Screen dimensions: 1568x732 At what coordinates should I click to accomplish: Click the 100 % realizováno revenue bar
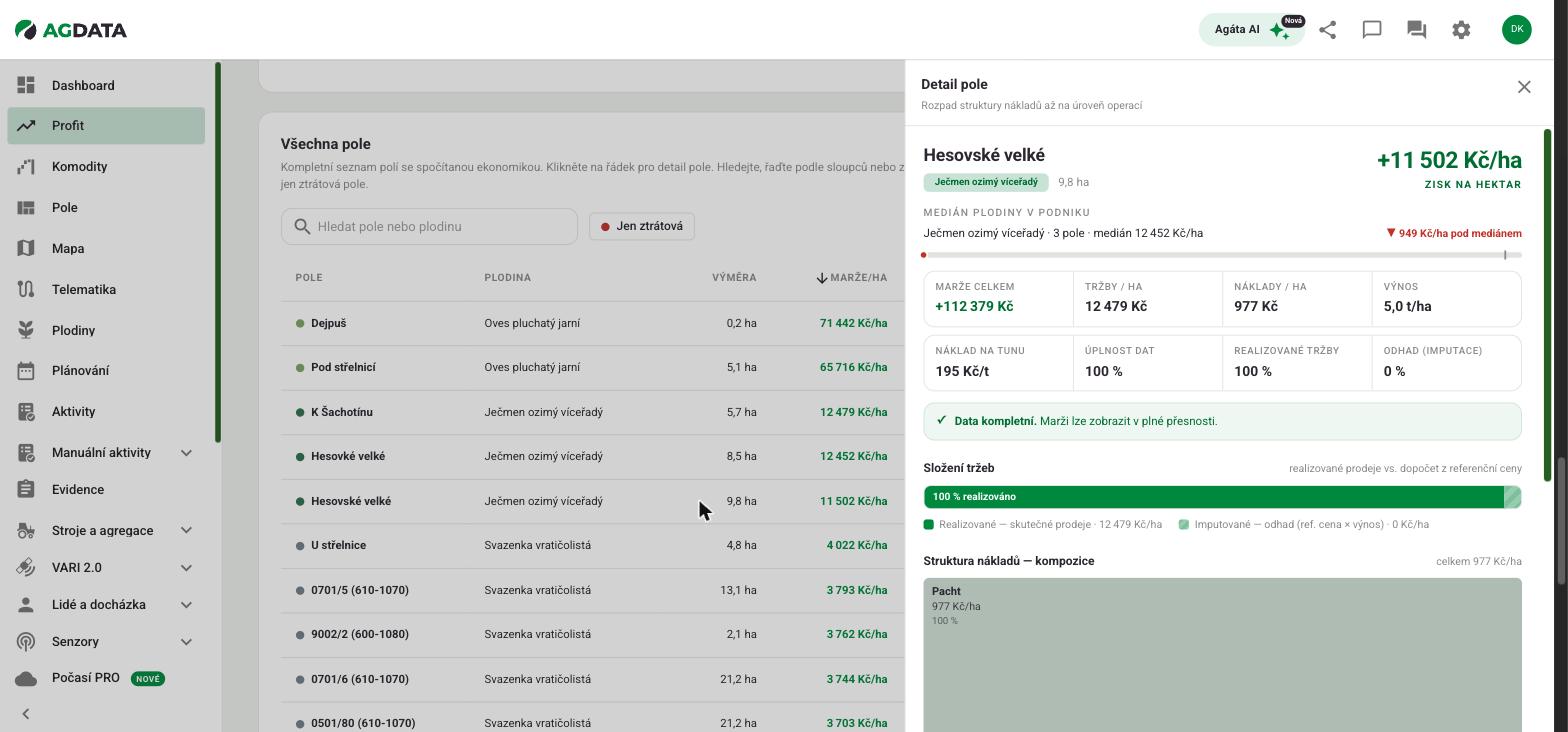tap(1214, 497)
